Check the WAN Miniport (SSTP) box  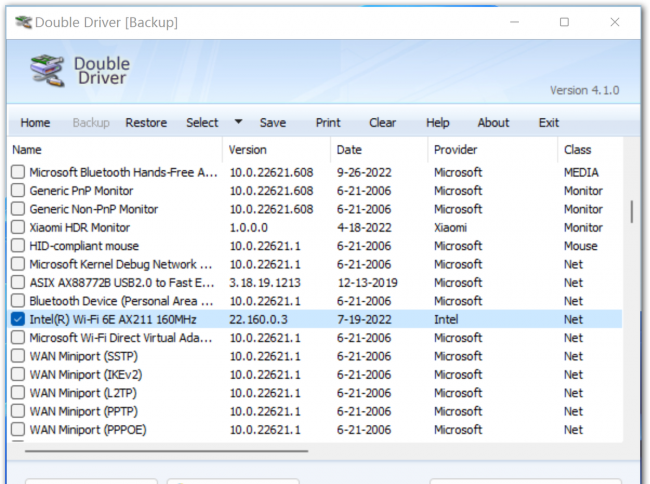(x=18, y=356)
